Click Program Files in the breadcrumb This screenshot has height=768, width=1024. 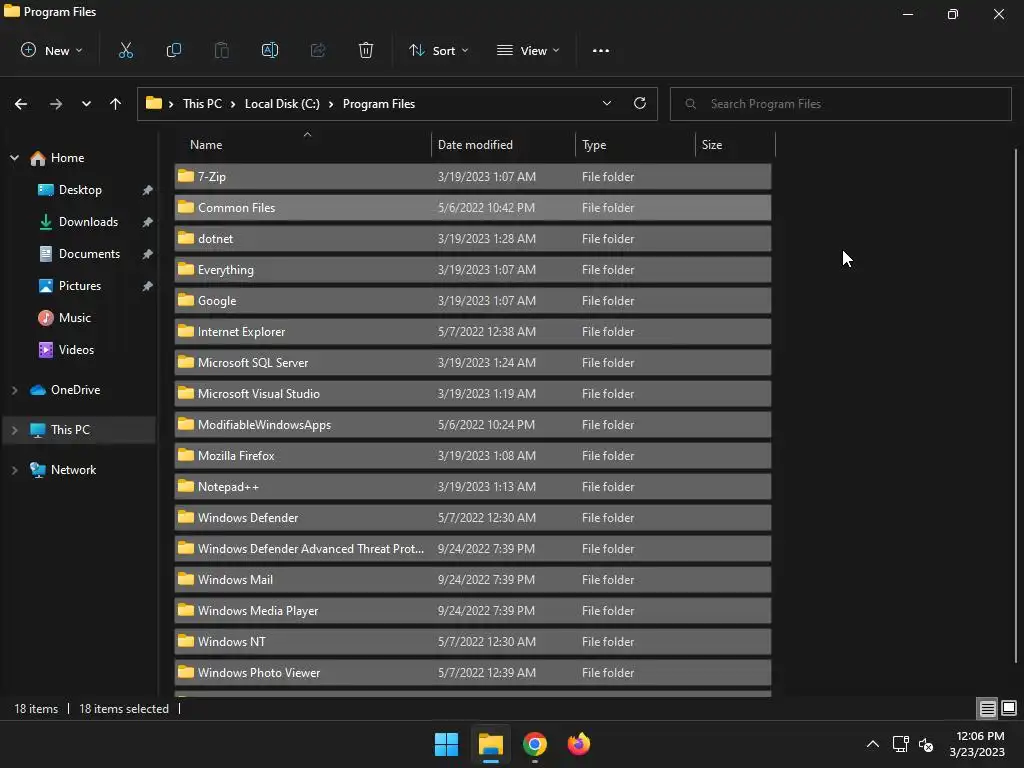(379, 104)
